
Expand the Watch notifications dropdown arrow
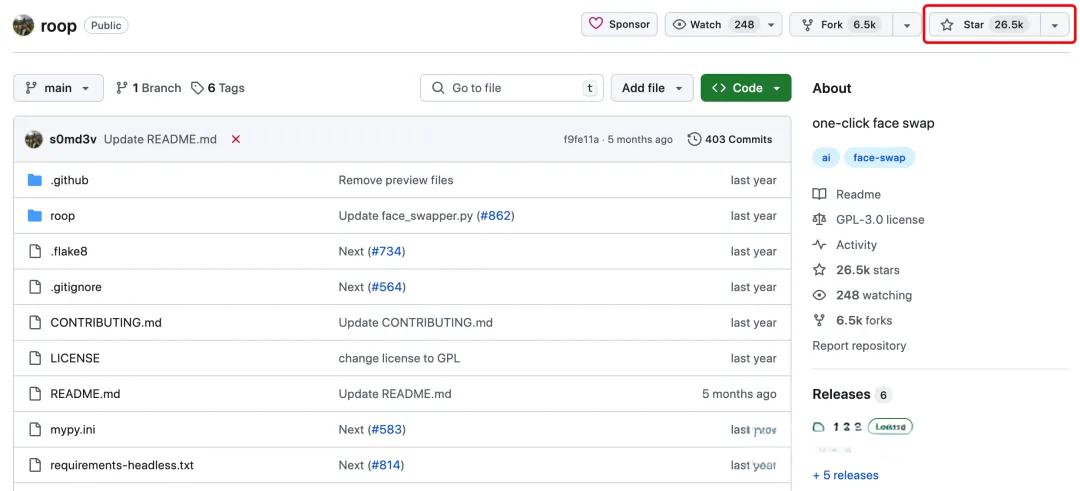pyautogui.click(x=771, y=25)
